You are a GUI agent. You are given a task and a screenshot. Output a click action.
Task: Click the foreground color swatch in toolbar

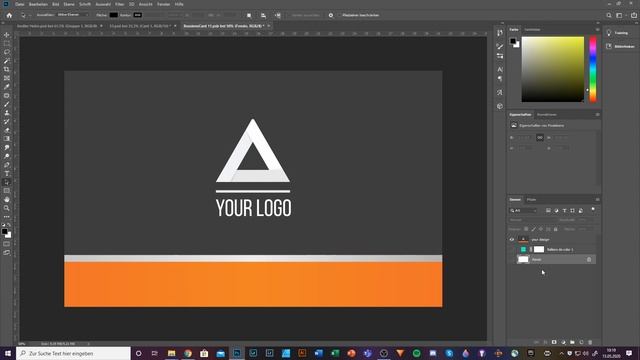(4, 231)
